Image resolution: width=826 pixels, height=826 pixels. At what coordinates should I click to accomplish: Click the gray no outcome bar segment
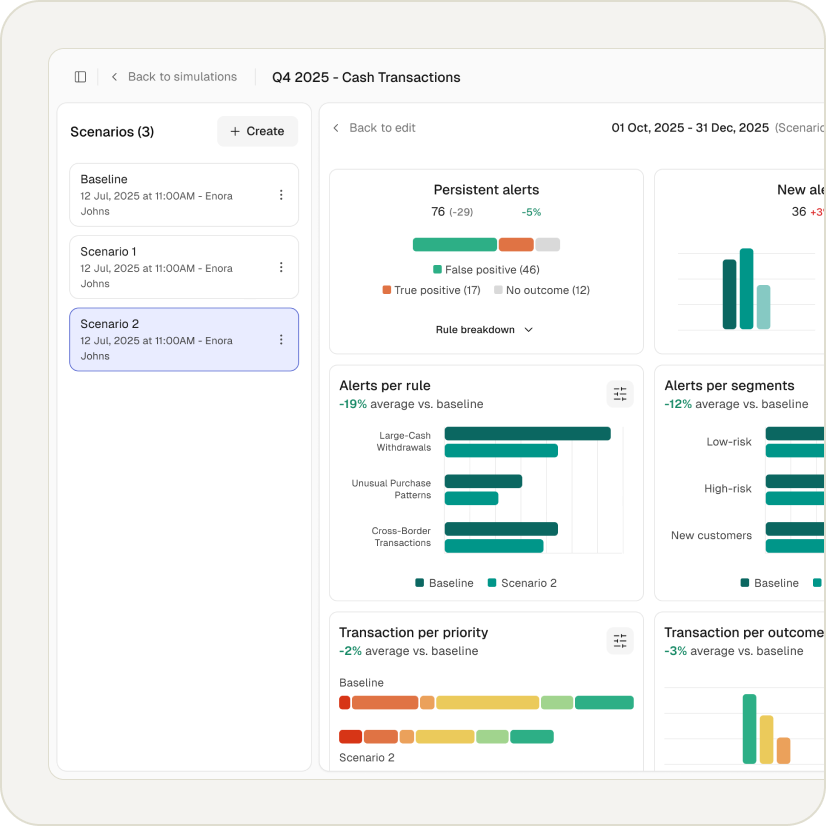tap(548, 244)
